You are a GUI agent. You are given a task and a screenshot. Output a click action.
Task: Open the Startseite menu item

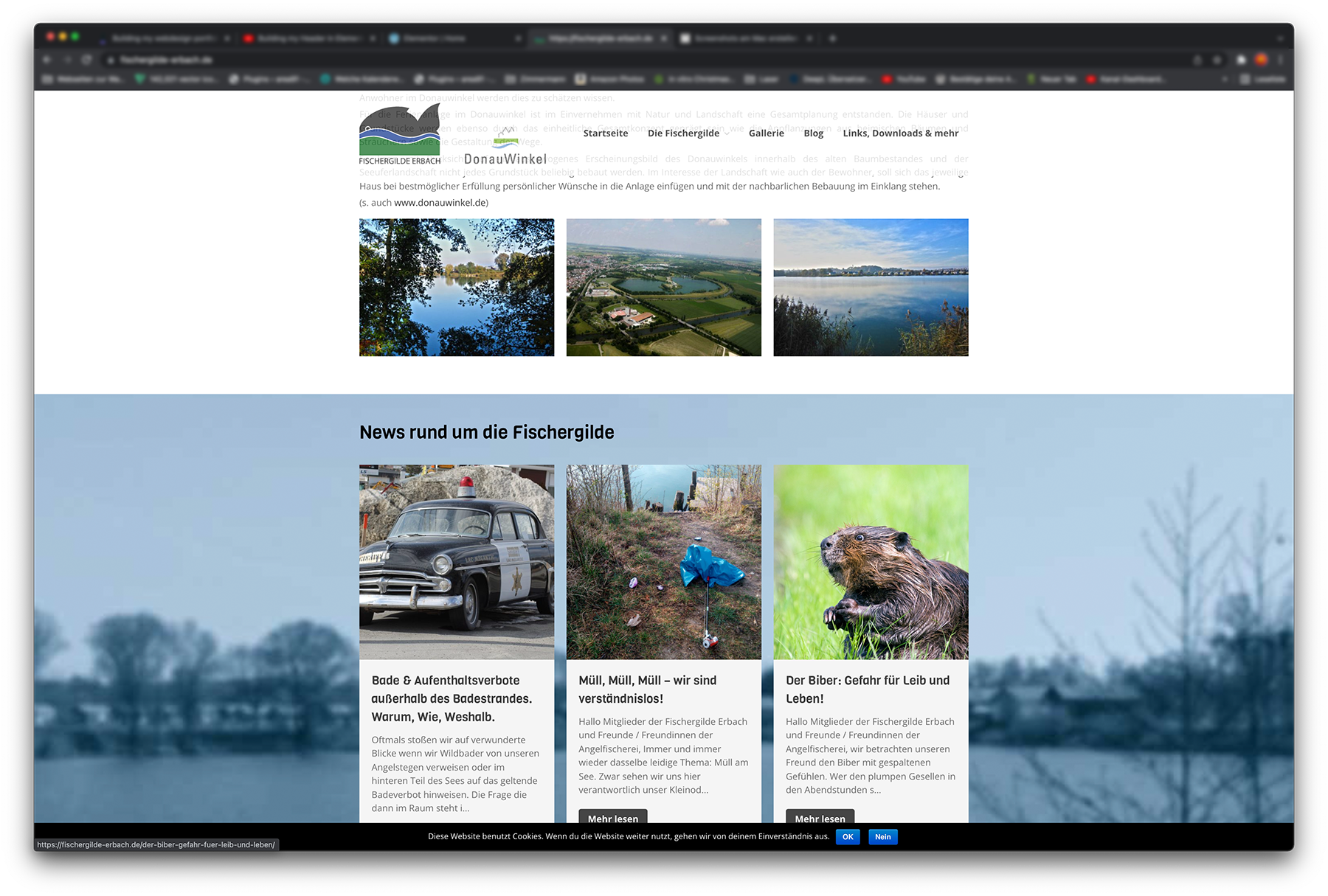tap(606, 133)
